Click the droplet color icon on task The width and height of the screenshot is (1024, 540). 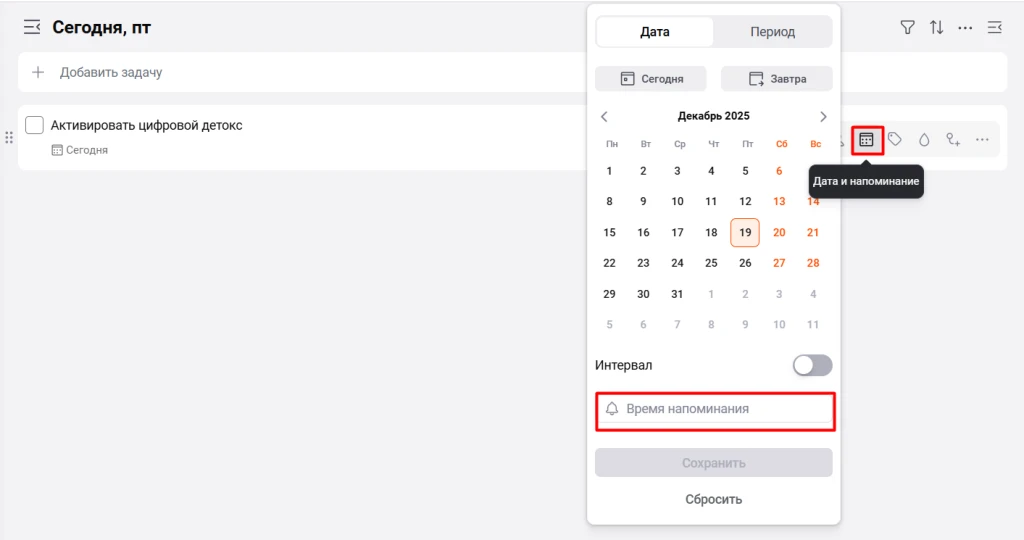click(924, 140)
